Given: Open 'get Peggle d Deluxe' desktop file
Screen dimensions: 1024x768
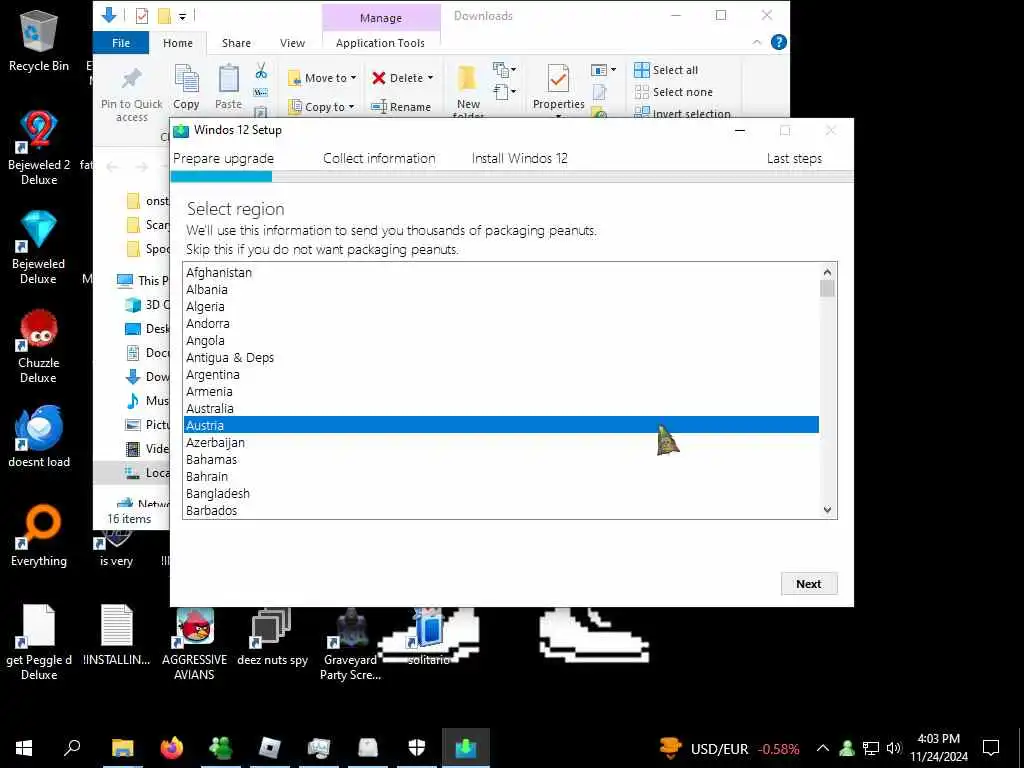Looking at the screenshot, I should pos(39,643).
